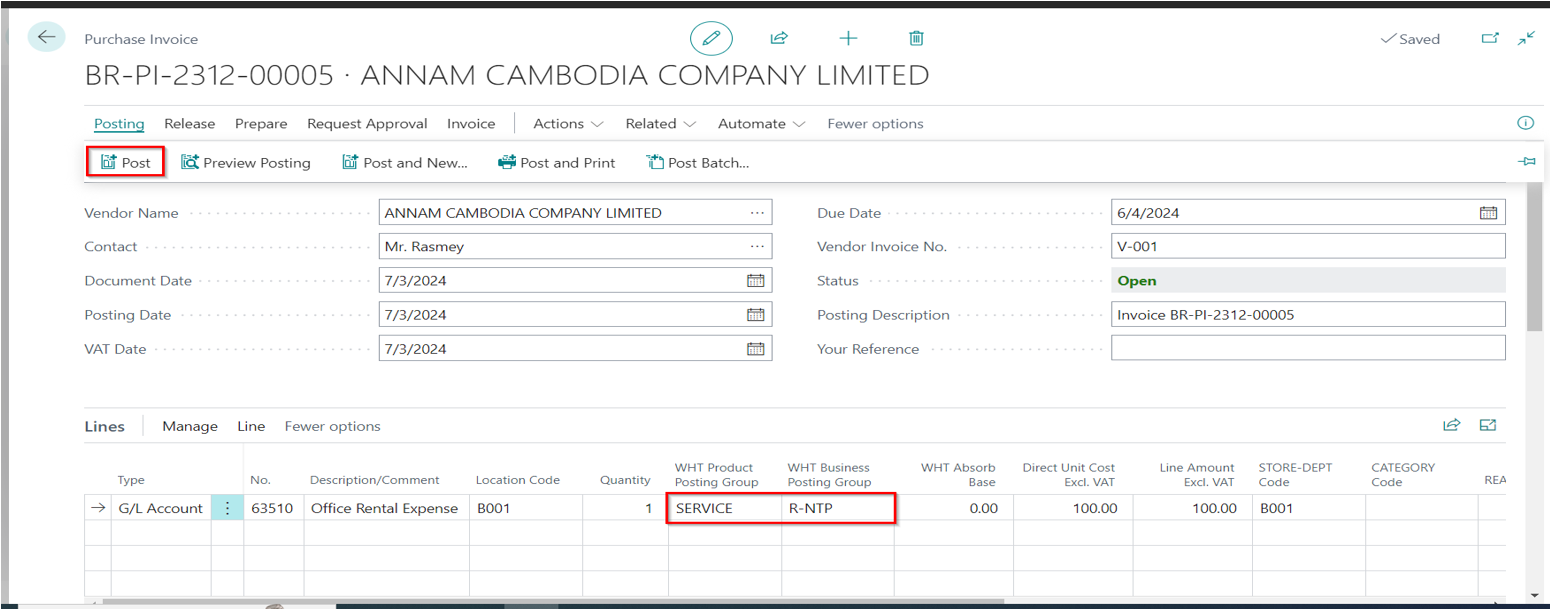Select the Quantity cell showing 1
The height and width of the screenshot is (612, 1550).
click(x=625, y=508)
